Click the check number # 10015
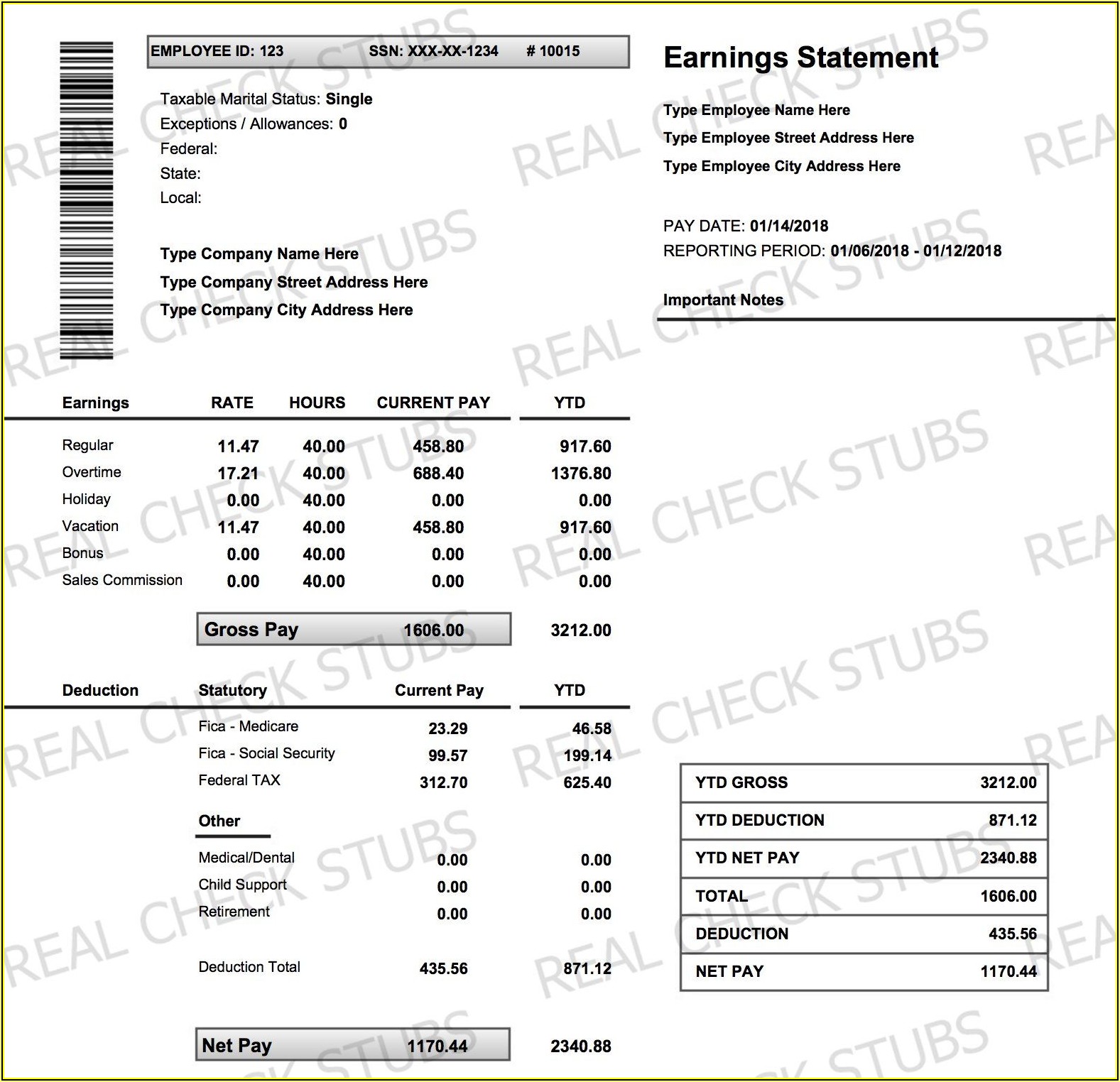This screenshot has height=1082, width=1120. tap(553, 51)
